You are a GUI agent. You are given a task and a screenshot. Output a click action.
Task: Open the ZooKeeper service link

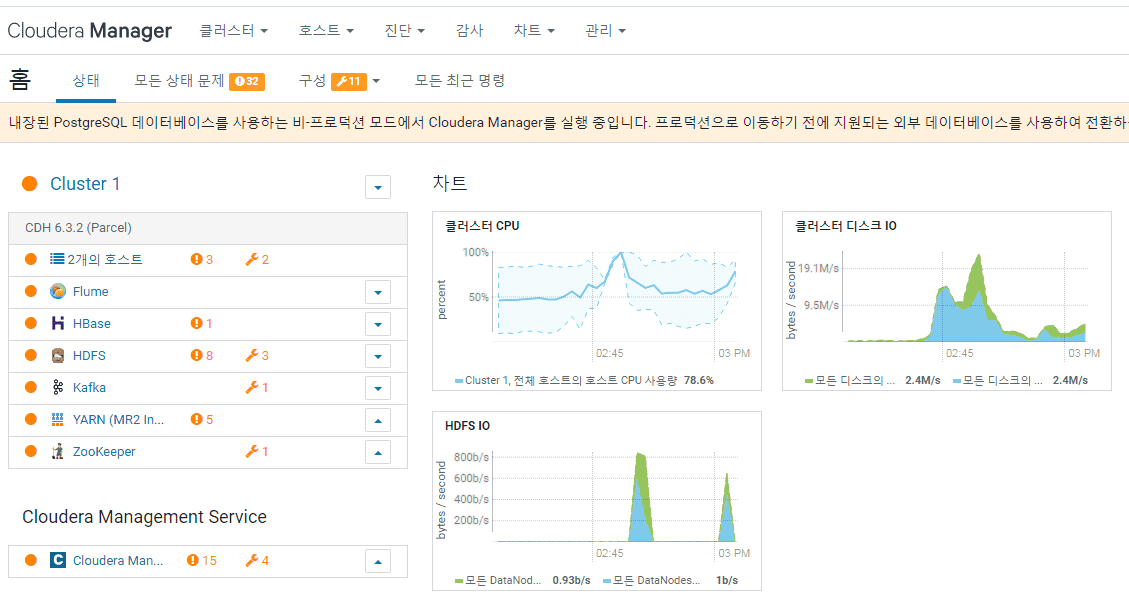coord(104,451)
